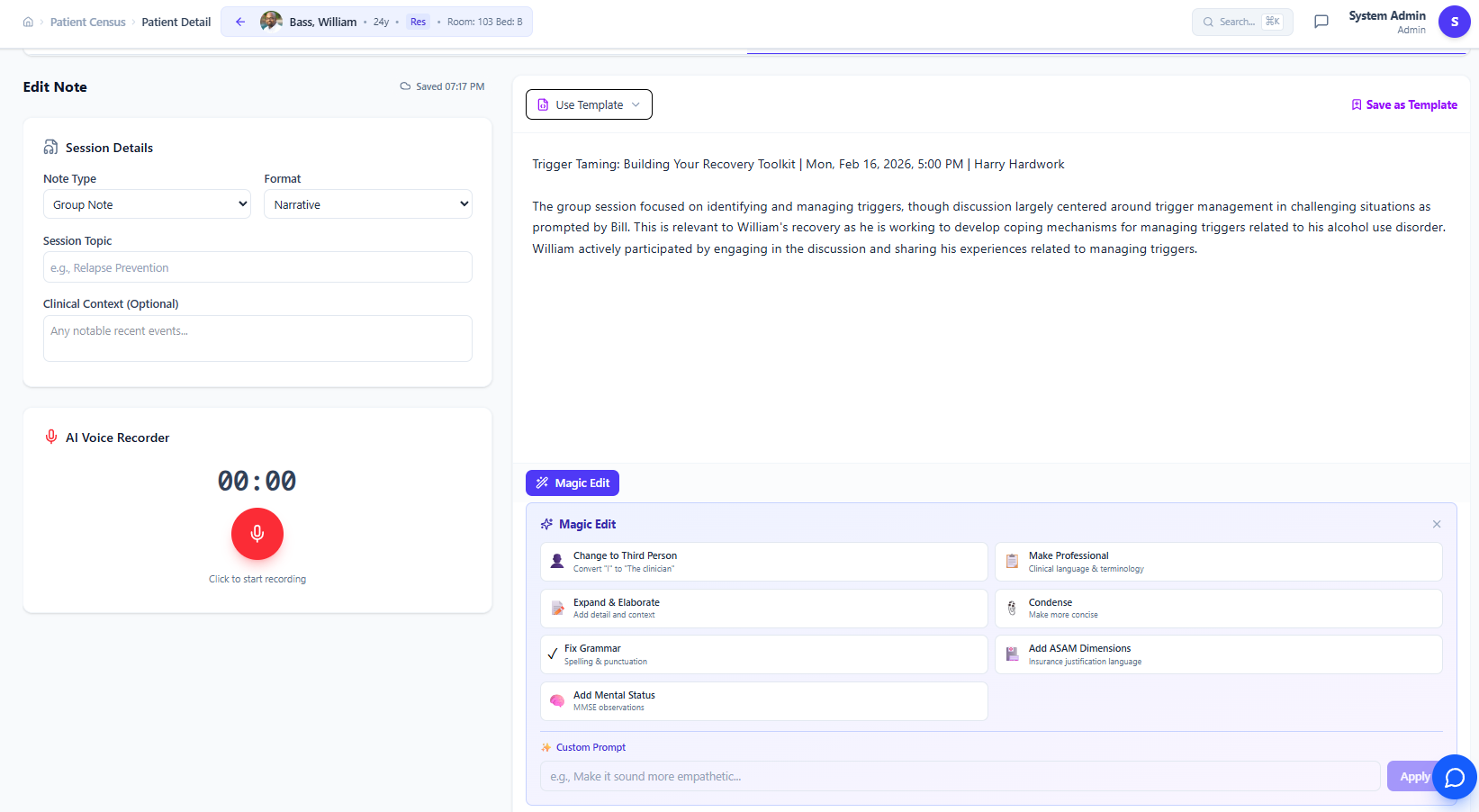Navigate to Patient Census breadcrumb

87,21
